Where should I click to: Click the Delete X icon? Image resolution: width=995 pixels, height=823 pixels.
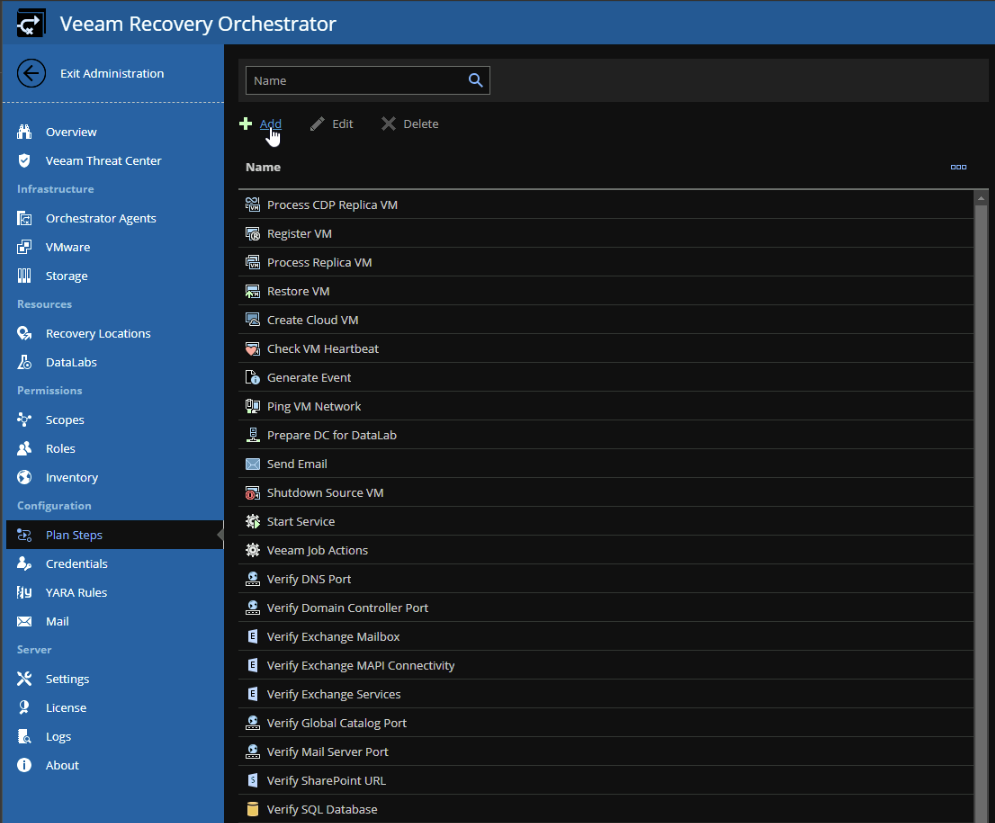click(388, 124)
